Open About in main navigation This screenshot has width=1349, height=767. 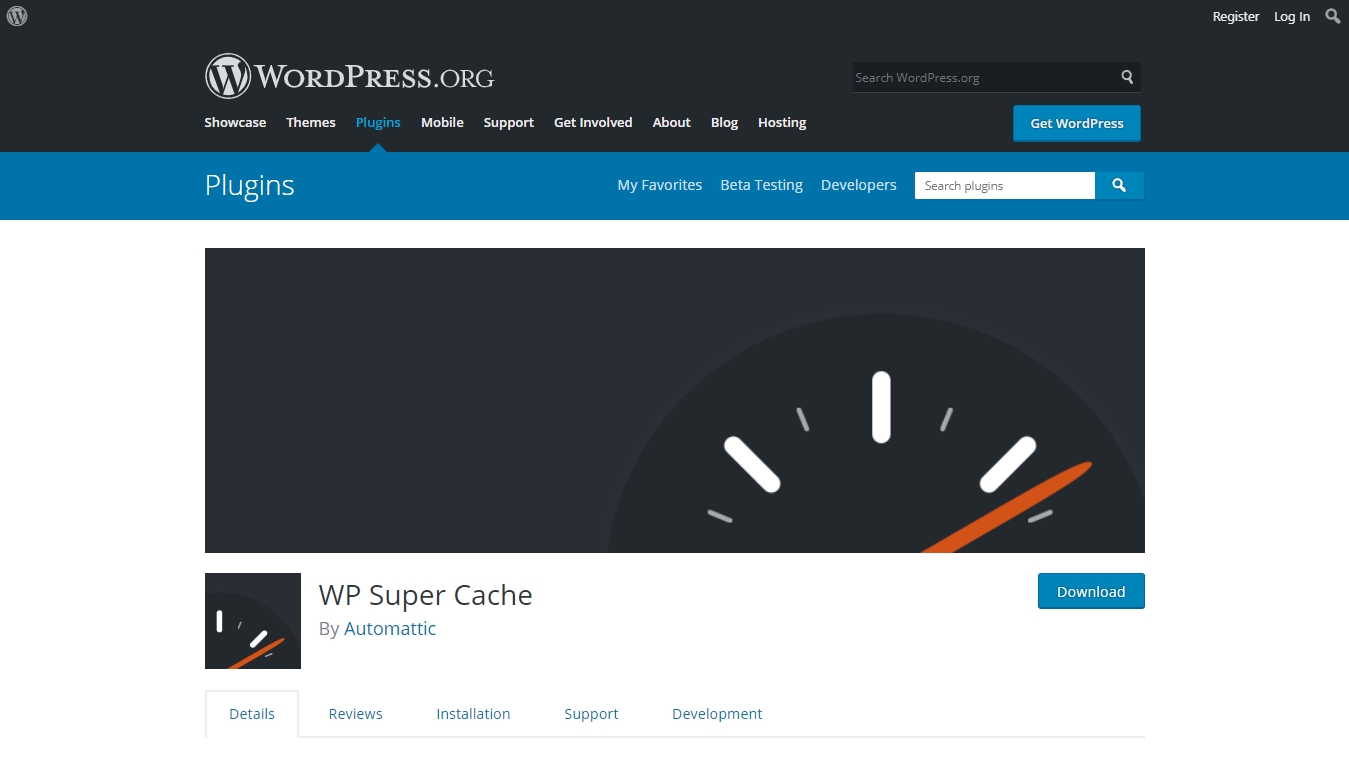click(672, 122)
